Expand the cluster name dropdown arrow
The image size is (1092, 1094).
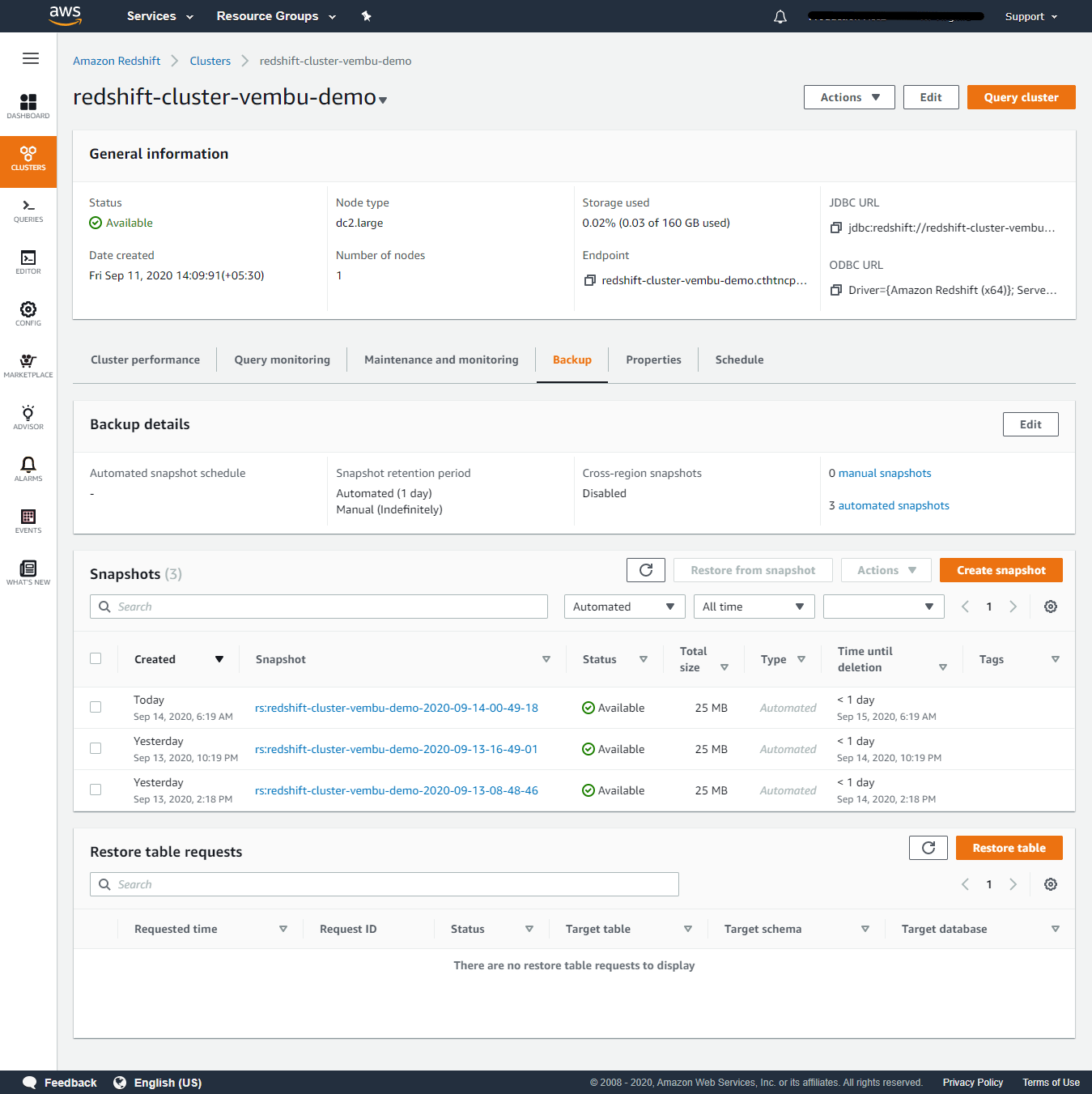coord(383,100)
